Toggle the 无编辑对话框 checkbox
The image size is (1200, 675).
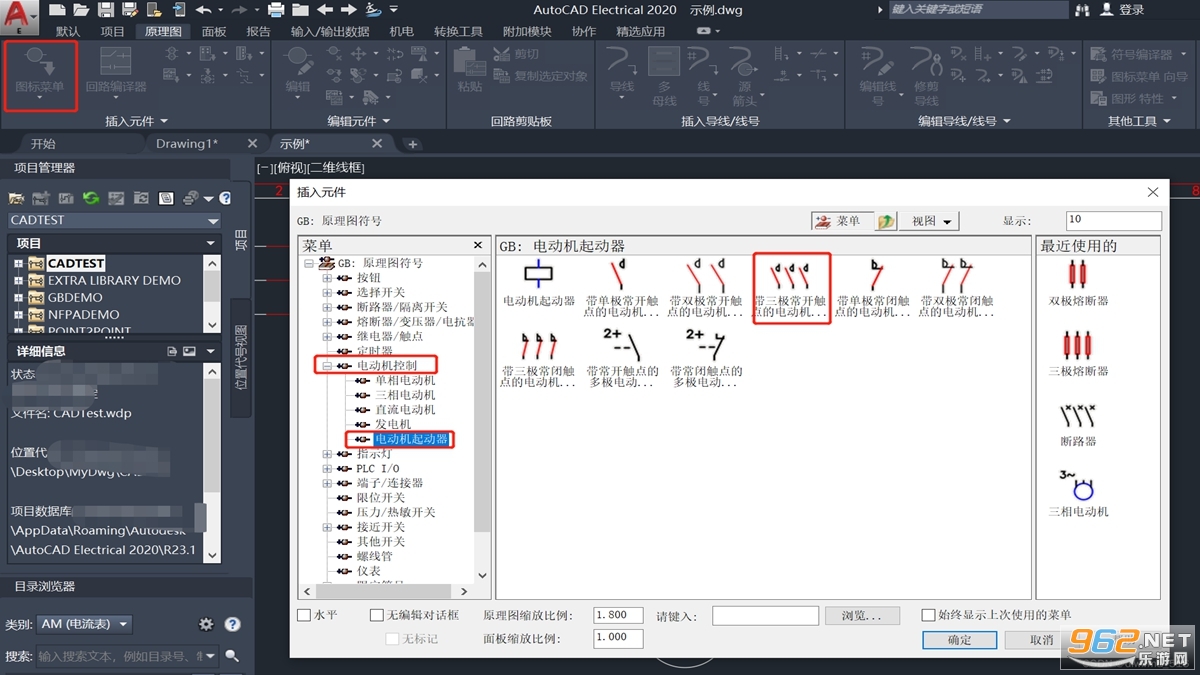(x=377, y=615)
